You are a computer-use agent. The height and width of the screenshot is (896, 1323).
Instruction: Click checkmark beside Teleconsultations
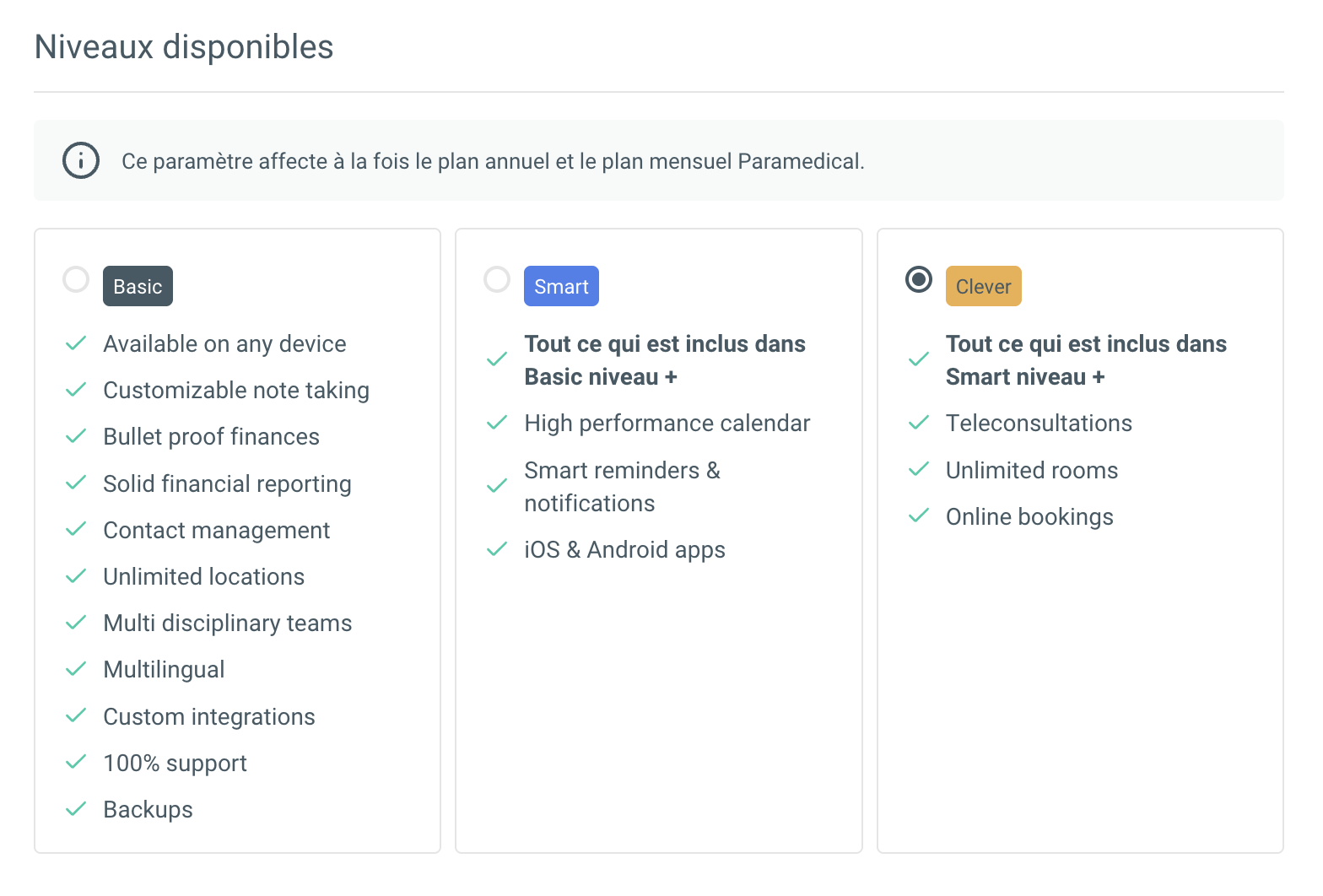(919, 423)
